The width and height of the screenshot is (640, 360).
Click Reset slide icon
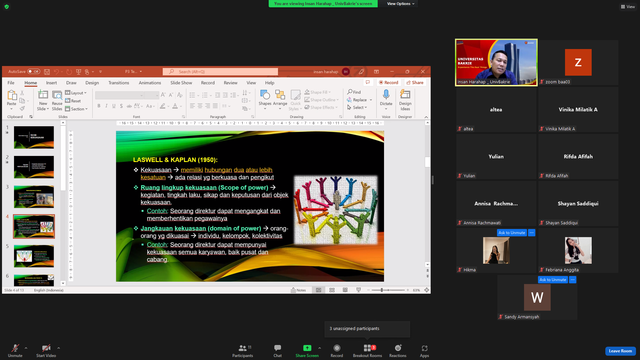pos(73,101)
